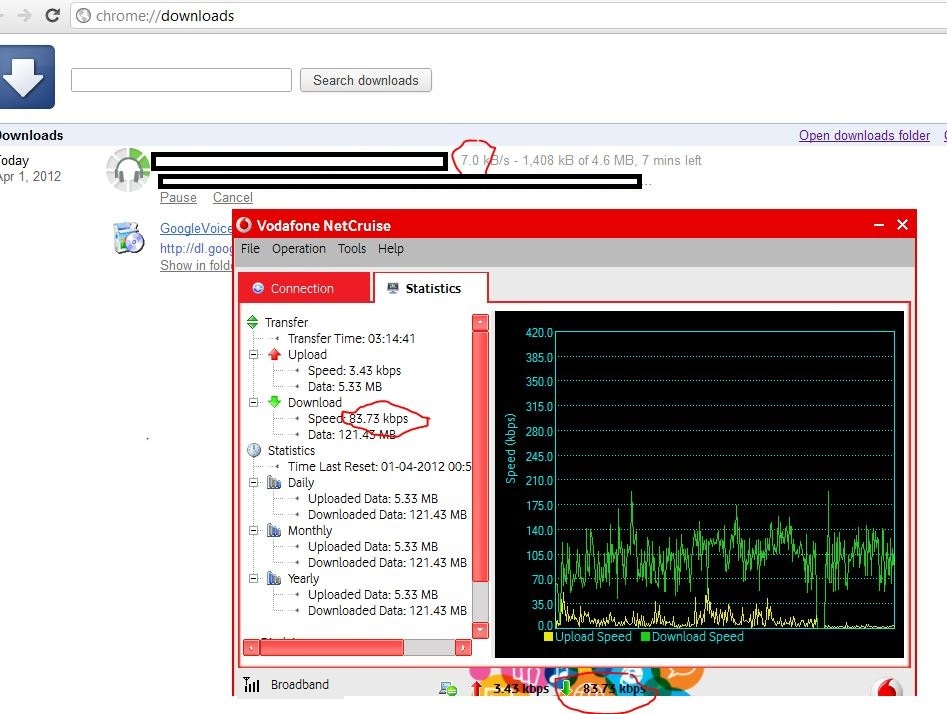Switch to the Connection tab
The image size is (947, 714).
point(304,288)
